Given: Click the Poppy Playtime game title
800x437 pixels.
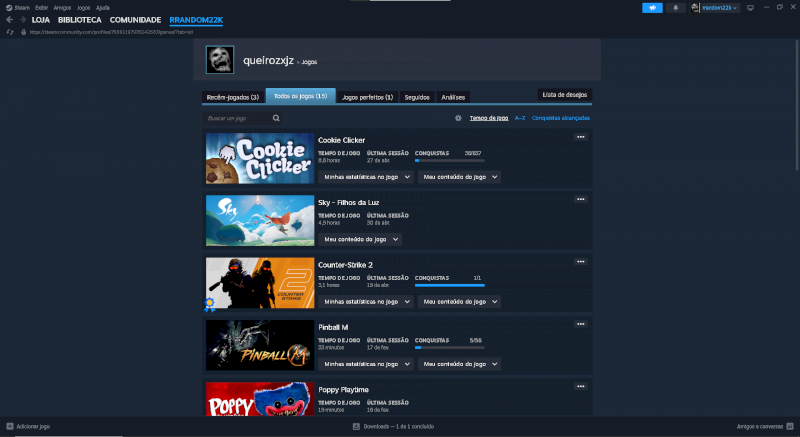Looking at the screenshot, I should point(343,390).
